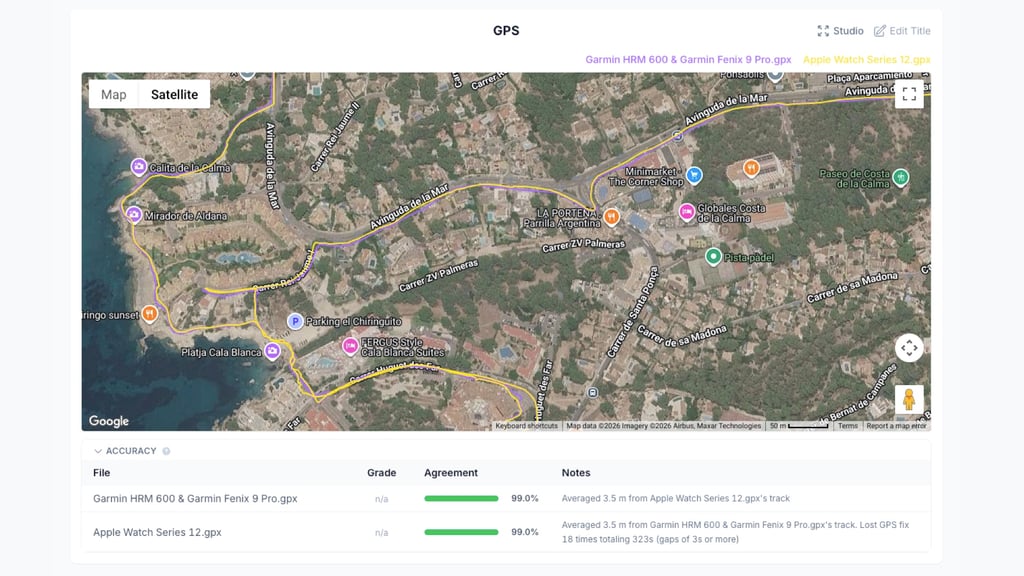1024x576 pixels.
Task: Open the Accuracy help icon
Action: click(x=166, y=451)
